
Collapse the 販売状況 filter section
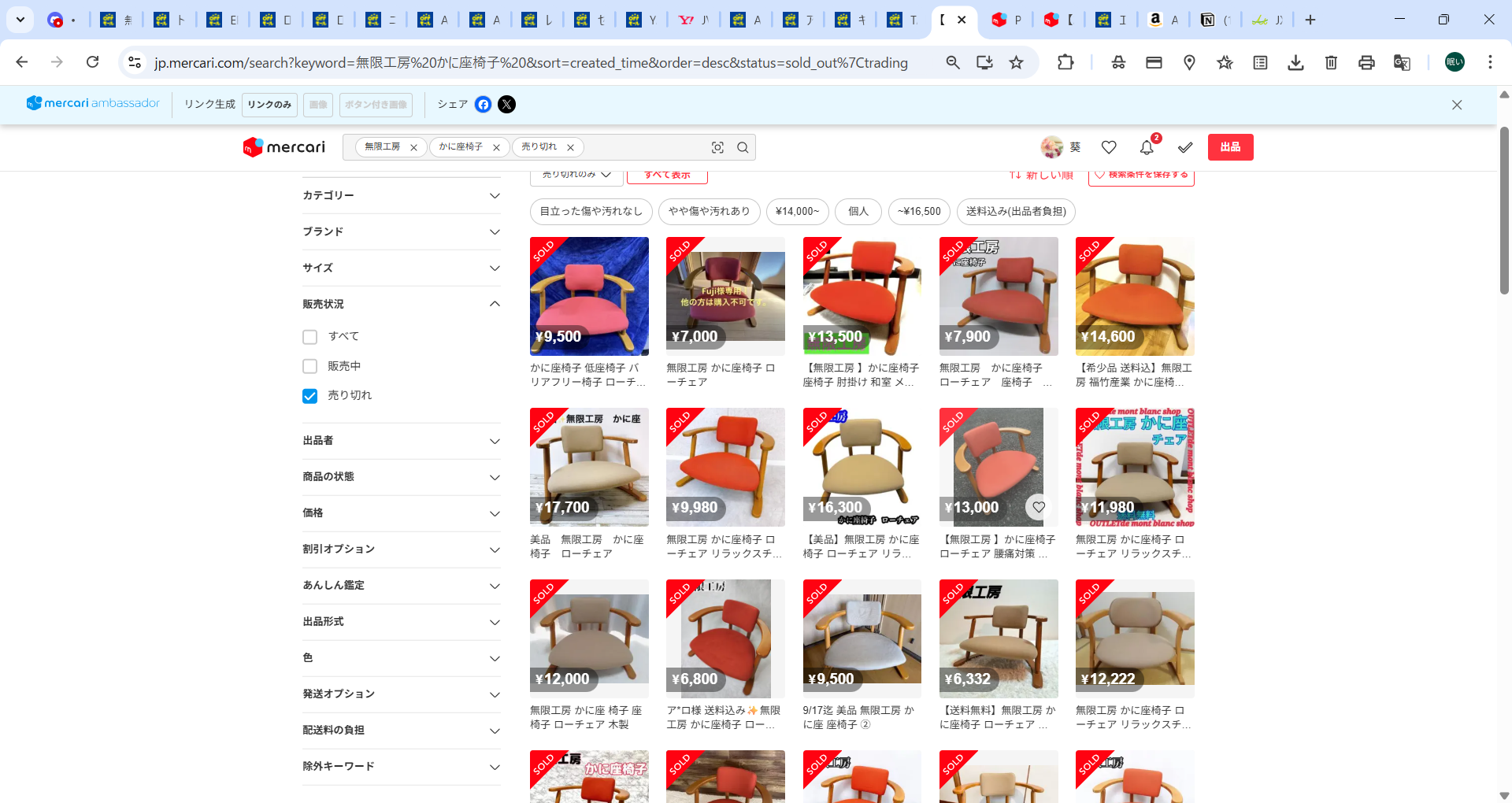coord(402,304)
